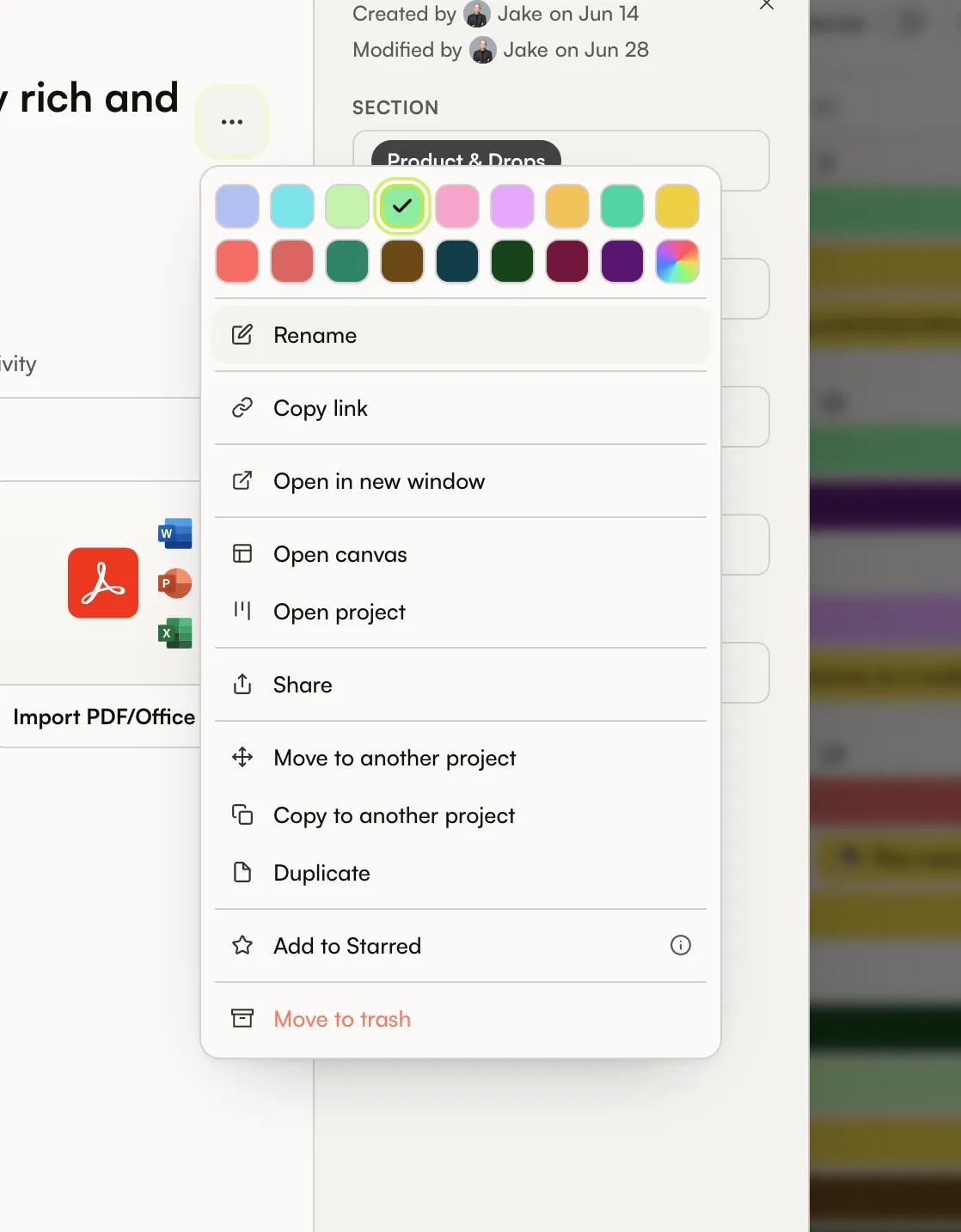
Task: Click the chain link icon for Copy link
Action: coord(242,407)
